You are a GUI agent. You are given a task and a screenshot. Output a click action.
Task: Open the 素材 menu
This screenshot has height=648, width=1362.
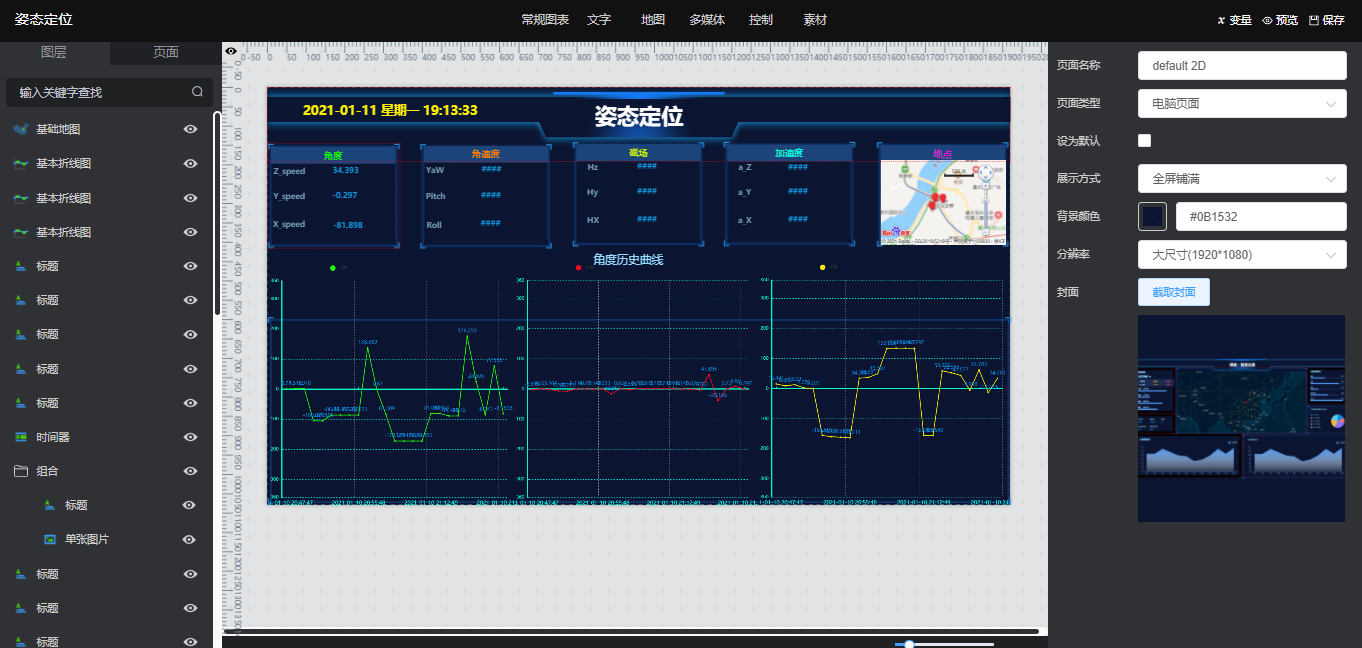click(x=815, y=20)
